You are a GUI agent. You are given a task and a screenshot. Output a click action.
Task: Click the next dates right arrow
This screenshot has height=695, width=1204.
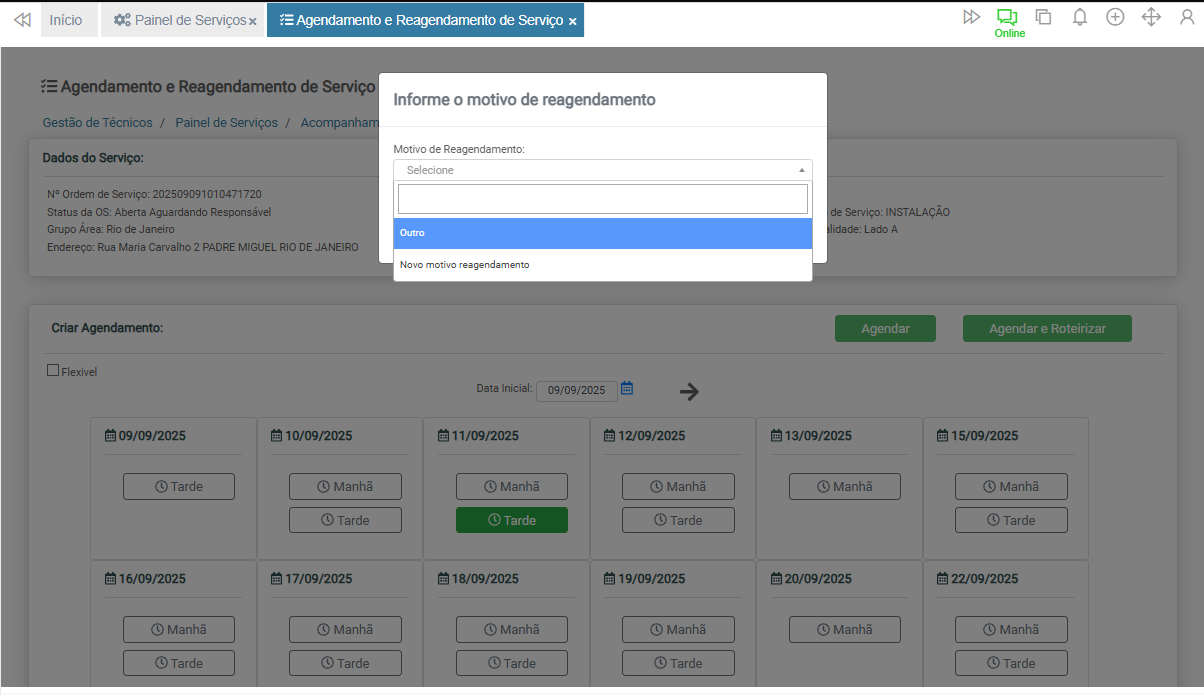coord(689,392)
